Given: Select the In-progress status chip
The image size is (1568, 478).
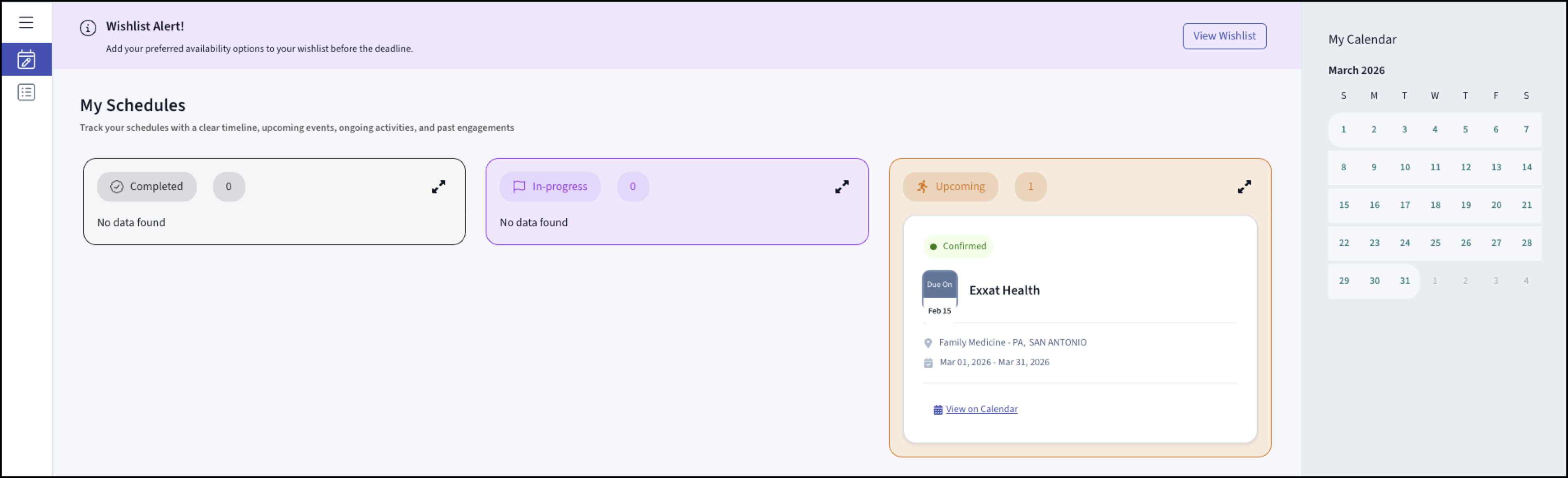Looking at the screenshot, I should [x=550, y=187].
